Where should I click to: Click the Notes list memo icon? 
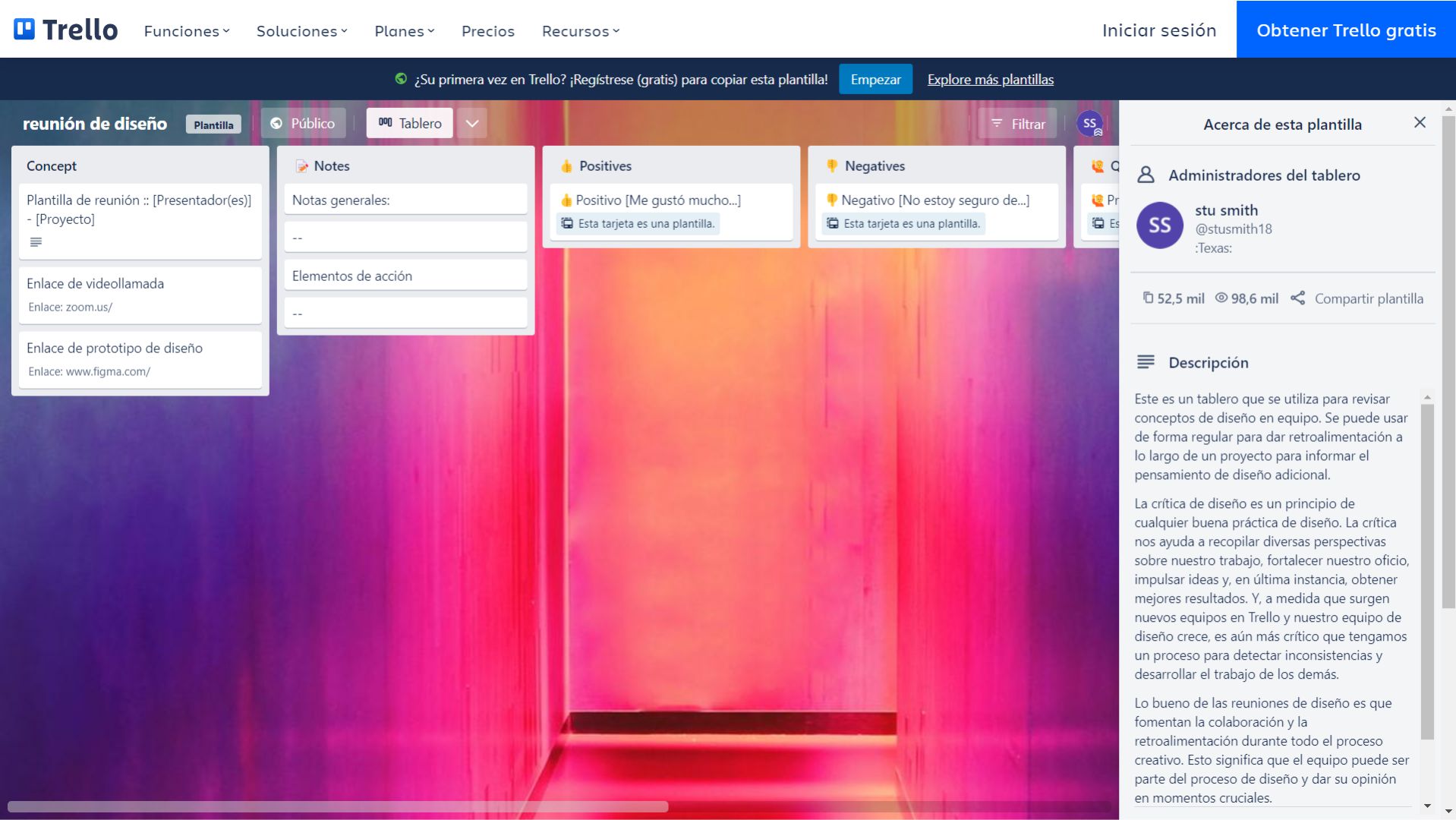302,166
